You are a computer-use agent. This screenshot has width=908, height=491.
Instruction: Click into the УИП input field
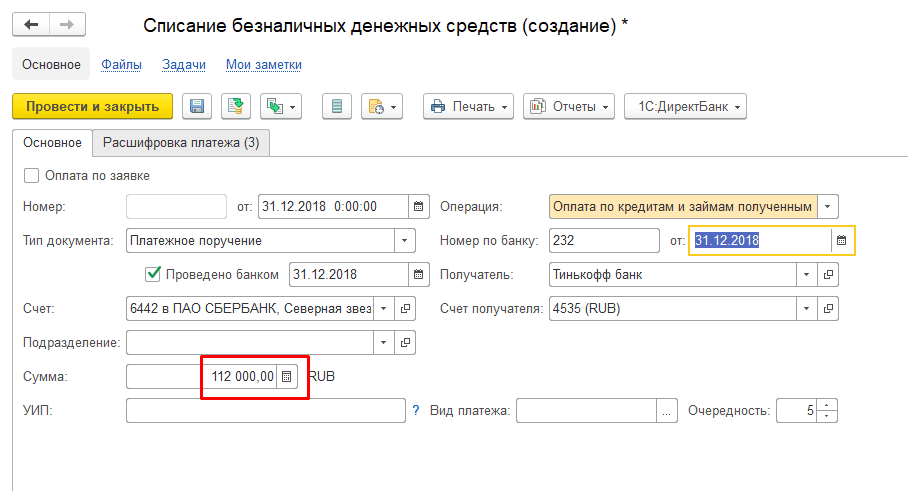pos(266,411)
